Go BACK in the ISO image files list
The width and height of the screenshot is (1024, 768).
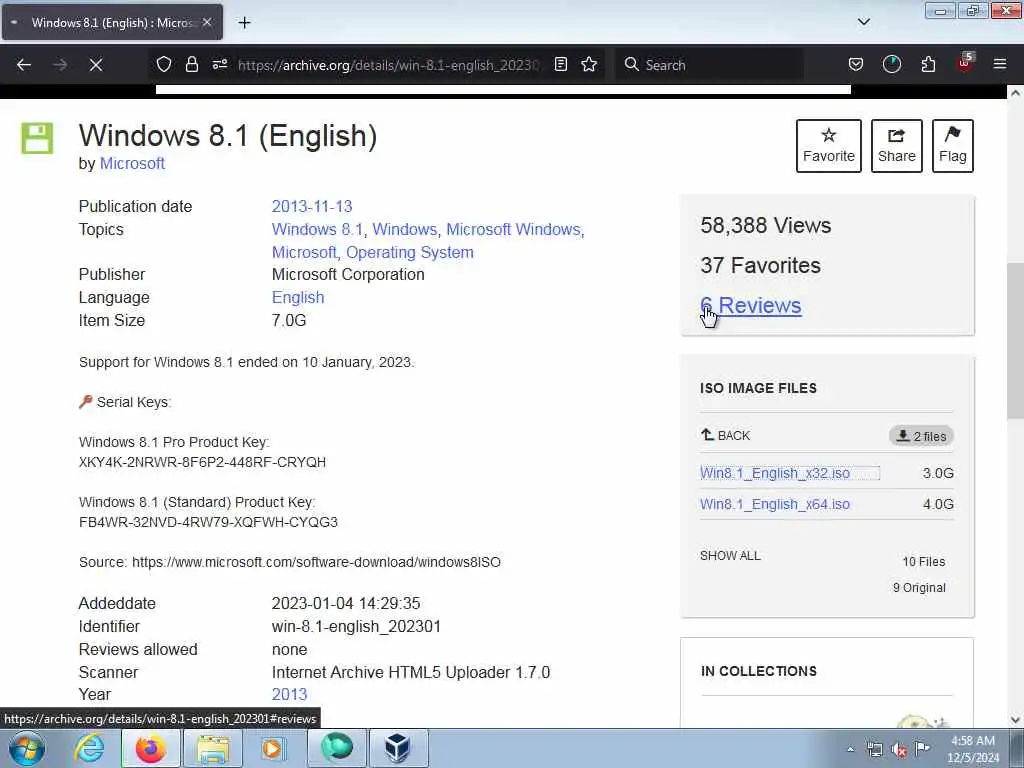point(725,436)
